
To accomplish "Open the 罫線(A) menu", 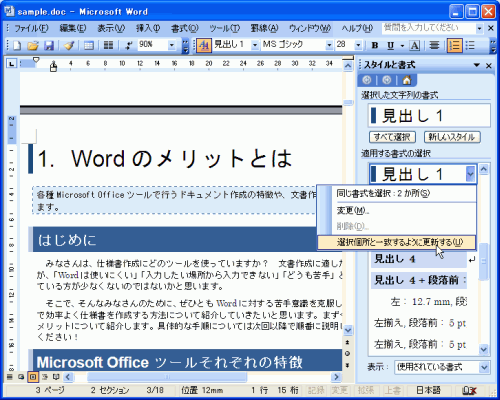I will pos(264,28).
